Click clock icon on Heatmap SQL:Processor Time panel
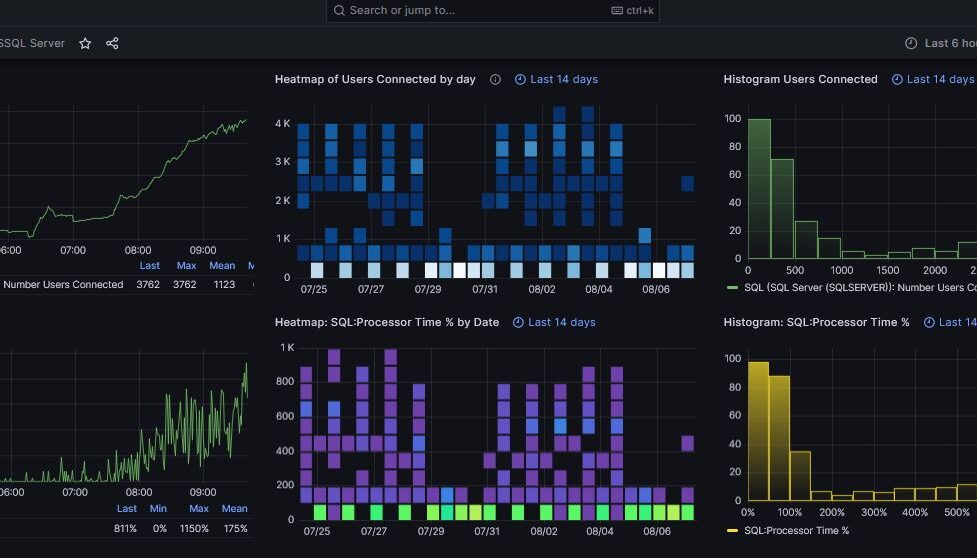Image resolution: width=977 pixels, height=558 pixels. coord(518,322)
